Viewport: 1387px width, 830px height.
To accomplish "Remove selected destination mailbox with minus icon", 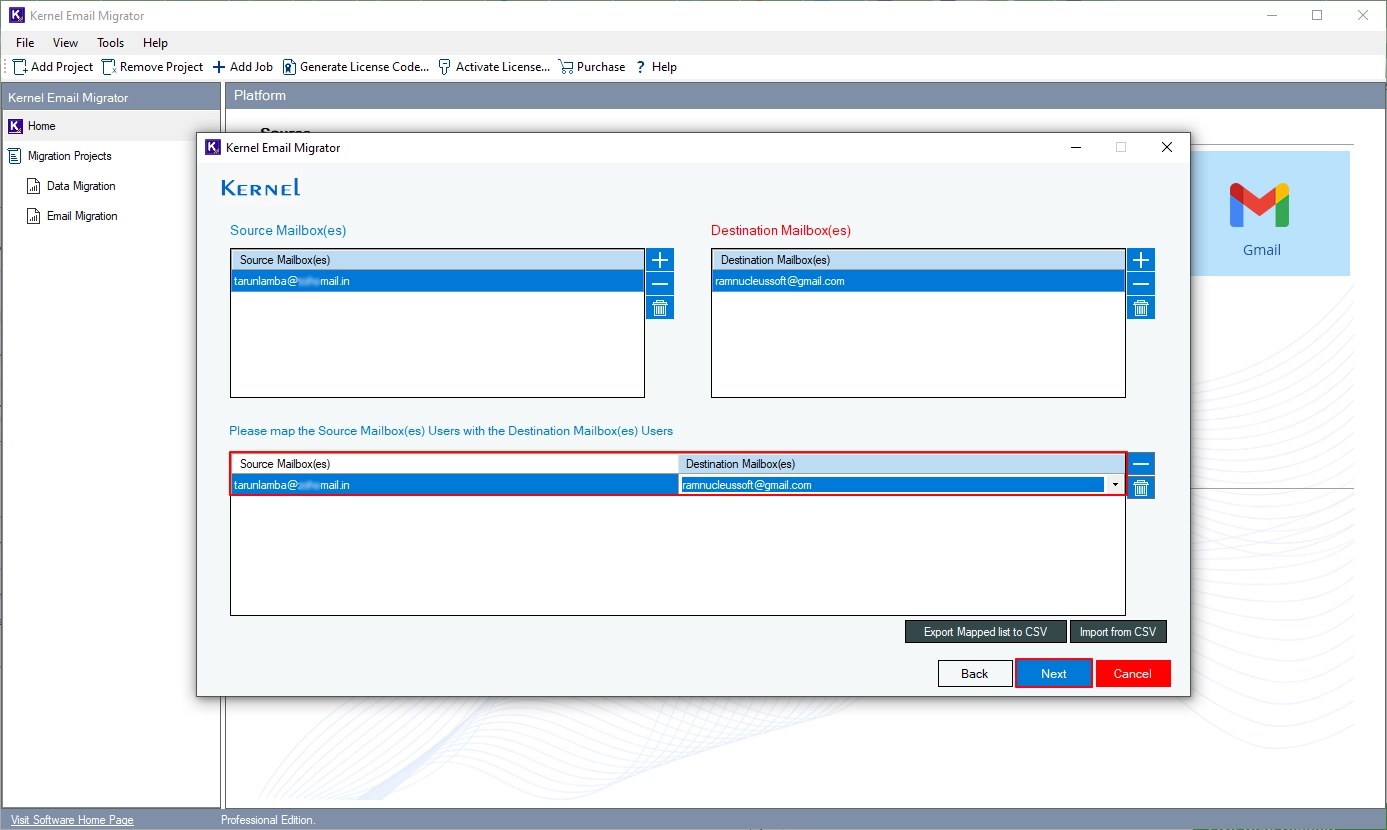I will click(x=1141, y=284).
